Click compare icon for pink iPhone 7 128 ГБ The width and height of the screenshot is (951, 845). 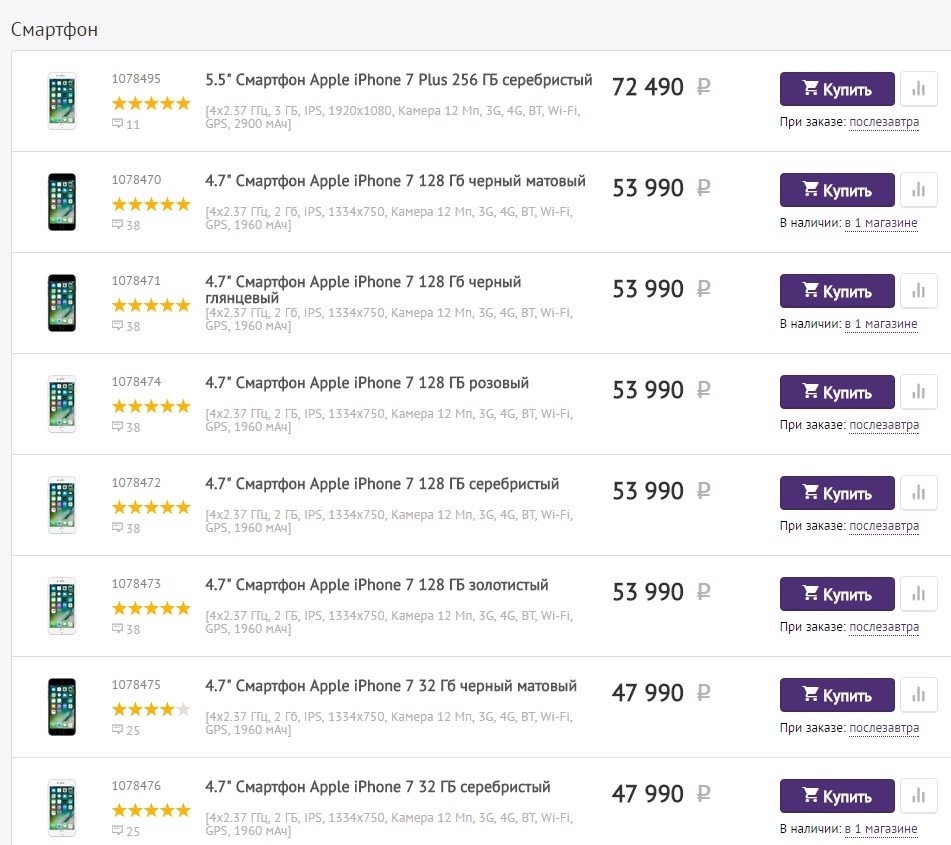click(x=918, y=392)
